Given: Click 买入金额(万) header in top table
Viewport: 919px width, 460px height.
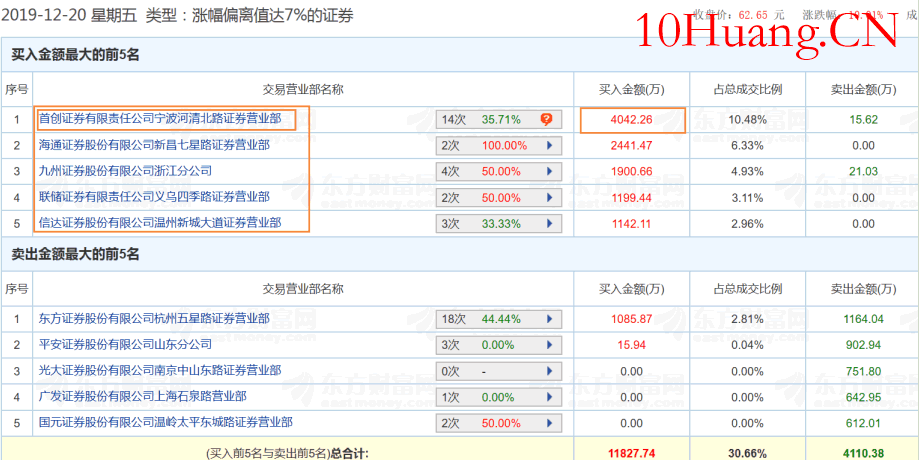Looking at the screenshot, I should click(x=632, y=90).
